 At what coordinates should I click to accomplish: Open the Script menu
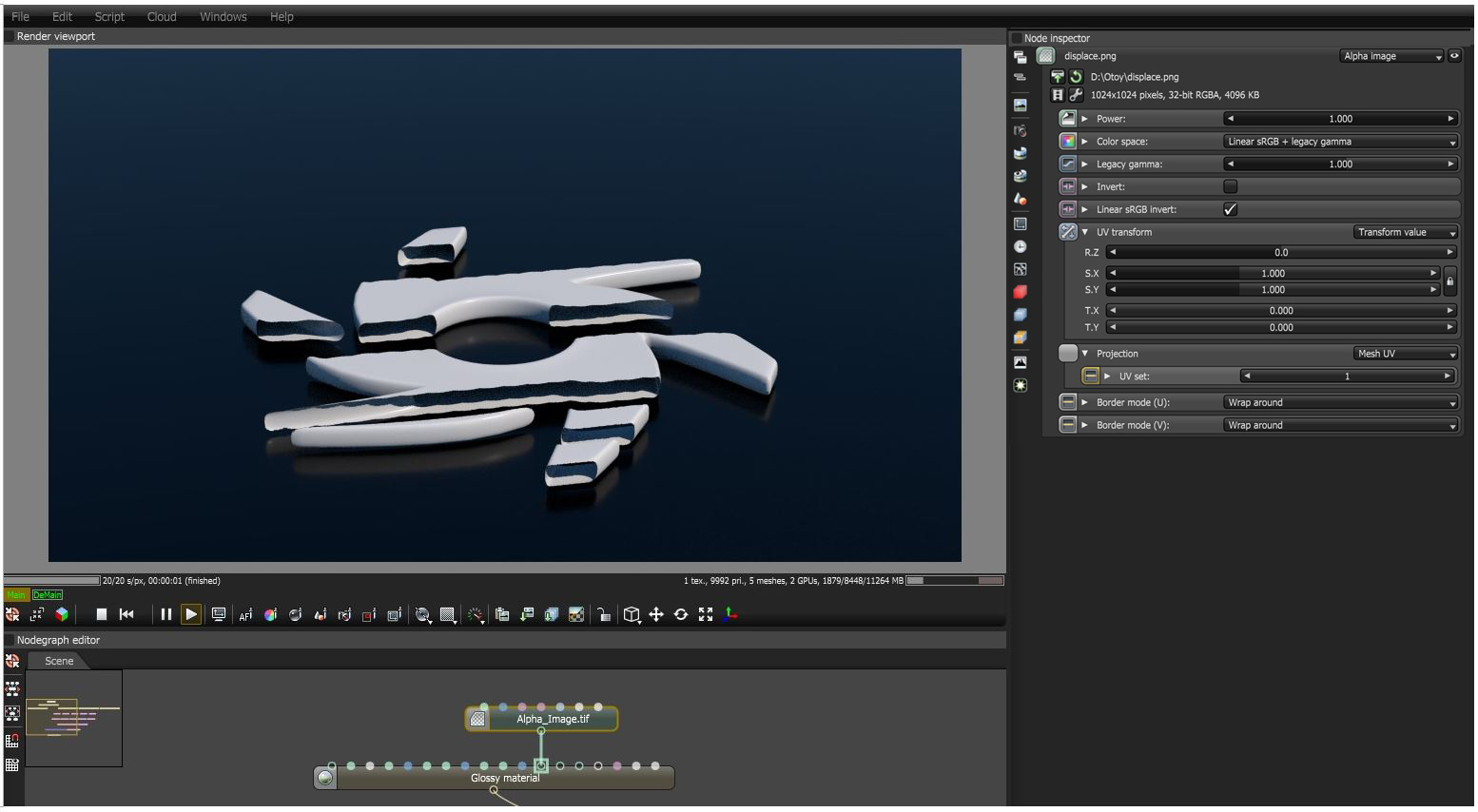click(x=109, y=17)
